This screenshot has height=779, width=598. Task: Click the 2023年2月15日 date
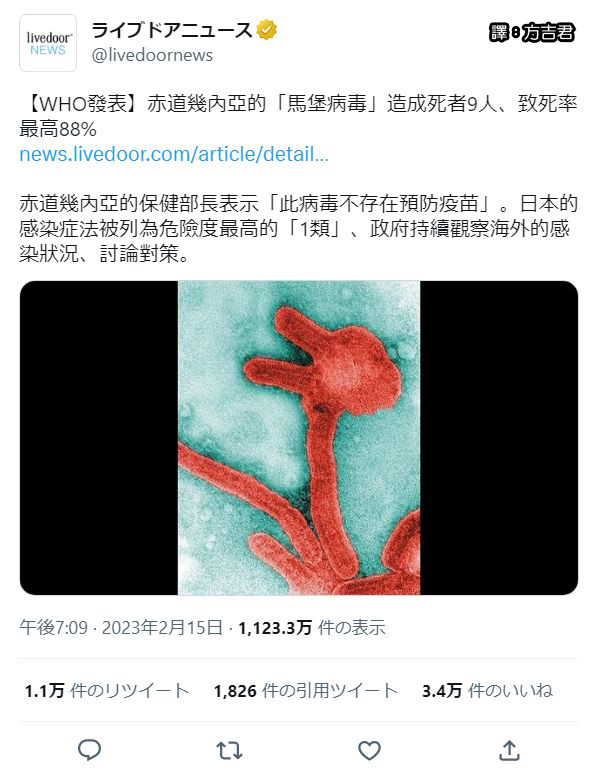[x=162, y=627]
